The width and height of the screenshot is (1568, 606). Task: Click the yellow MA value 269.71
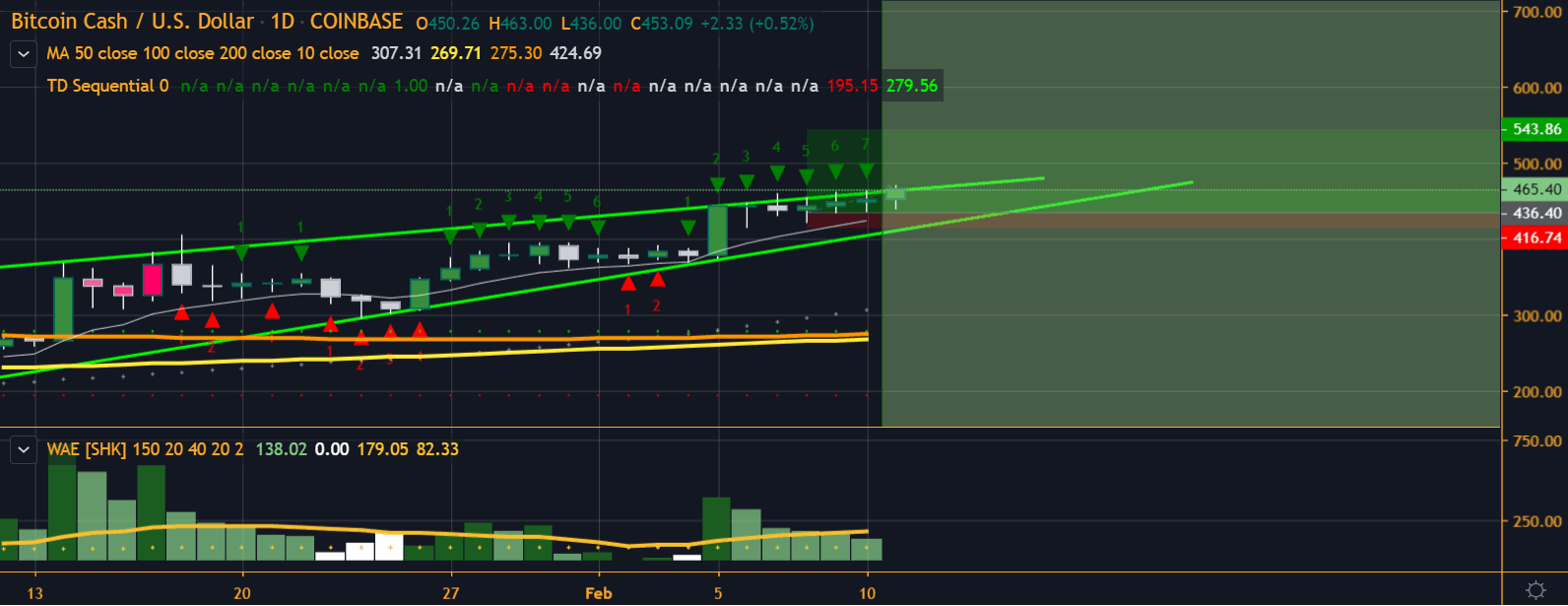456,53
